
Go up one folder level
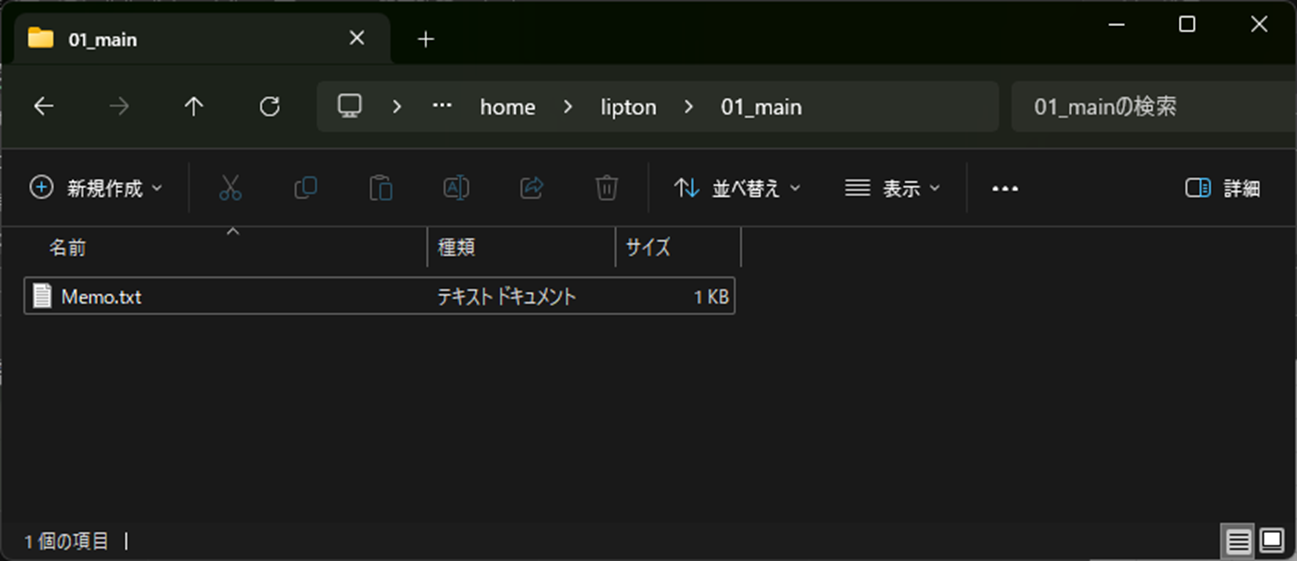pyautogui.click(x=194, y=106)
